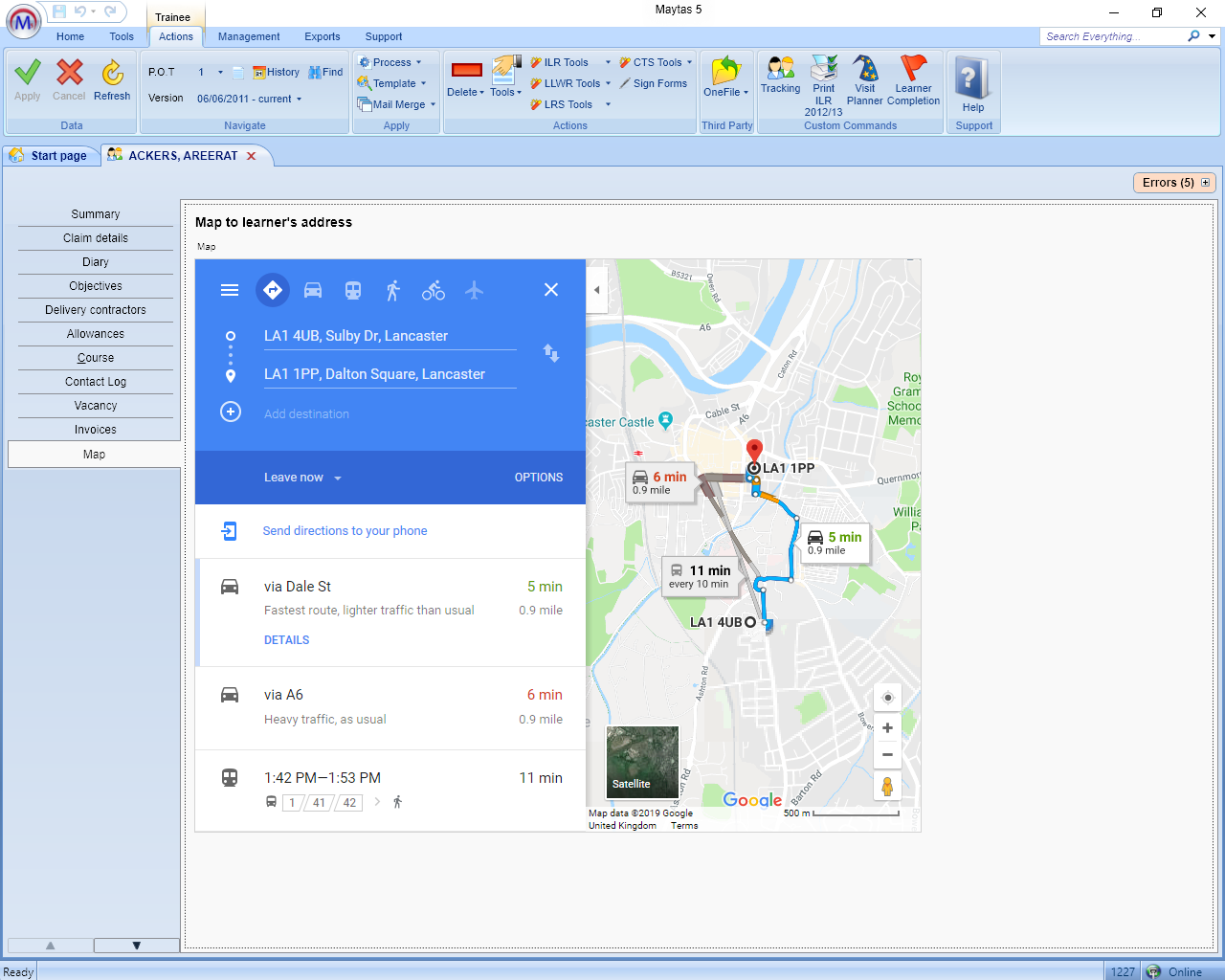
Task: Select cycling travel mode icon
Action: click(434, 290)
